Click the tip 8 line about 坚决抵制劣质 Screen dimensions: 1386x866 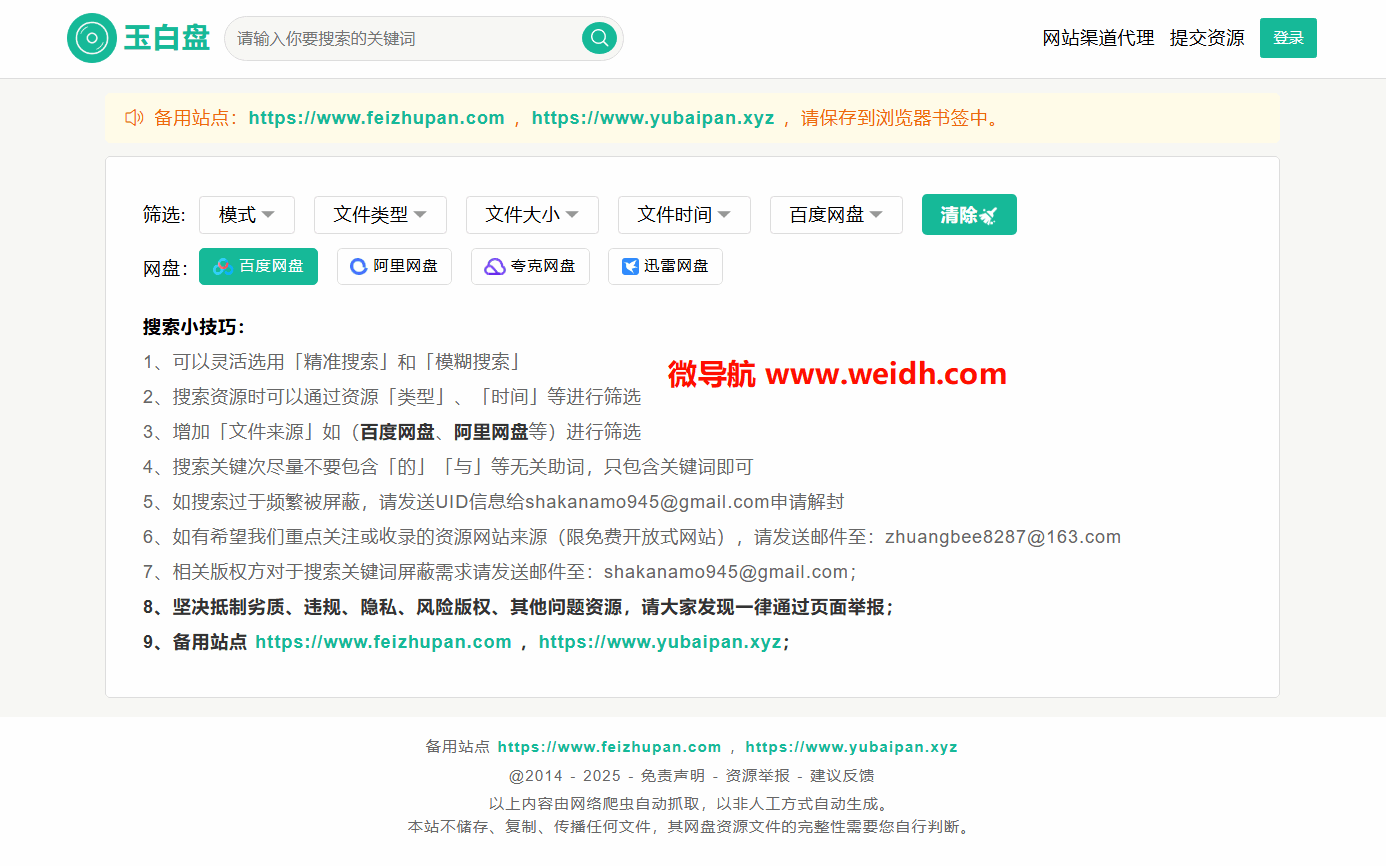point(518,607)
